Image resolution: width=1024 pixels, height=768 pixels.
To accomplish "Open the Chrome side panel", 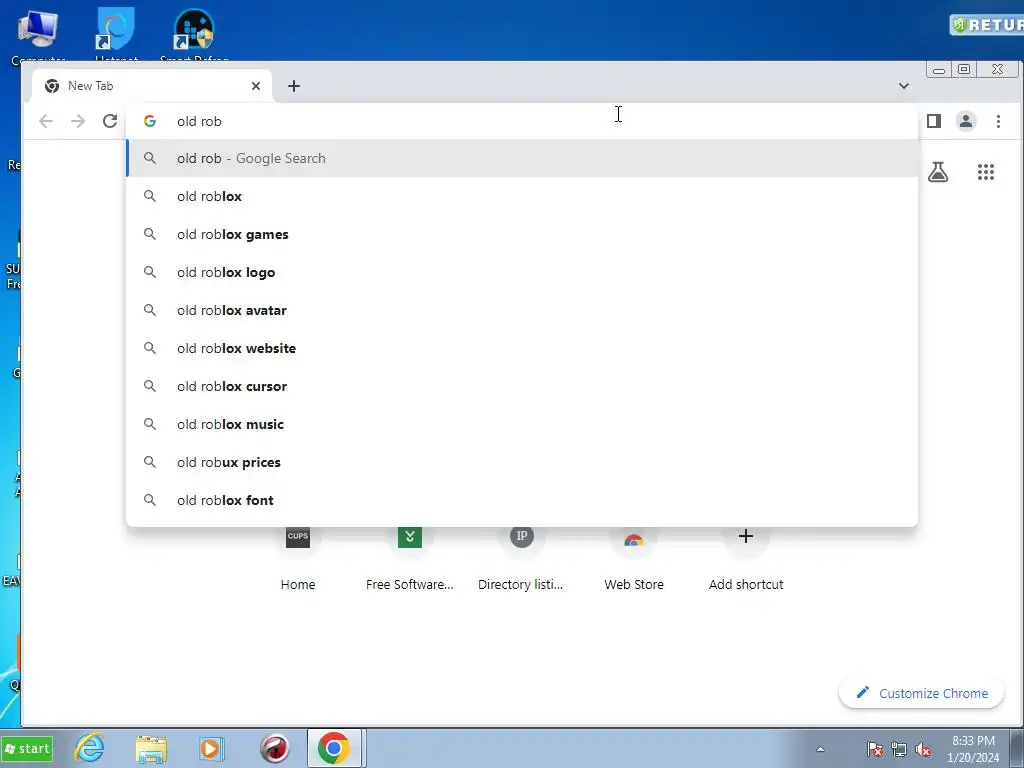I will [x=933, y=121].
